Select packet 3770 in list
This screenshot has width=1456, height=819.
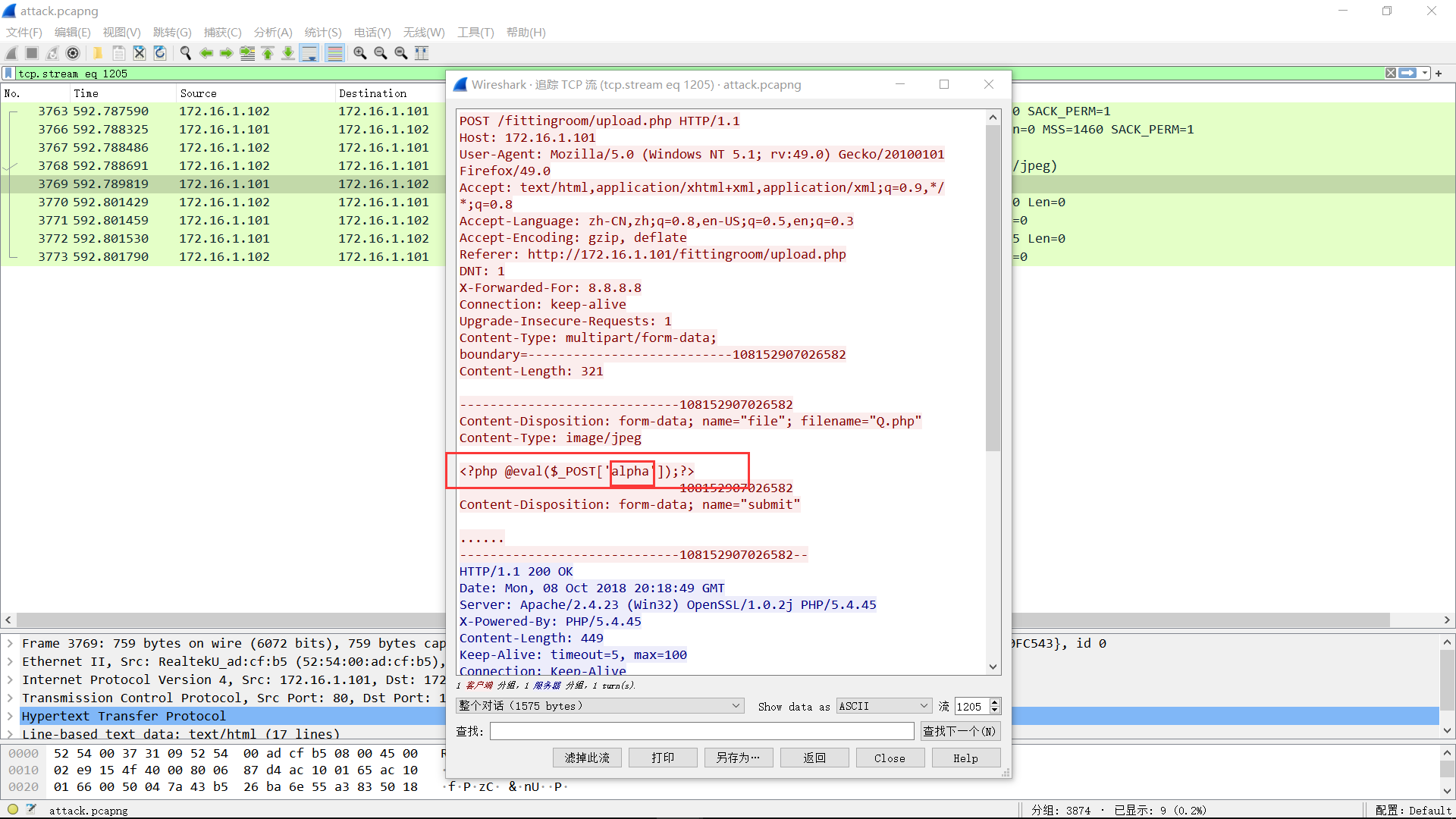224,202
